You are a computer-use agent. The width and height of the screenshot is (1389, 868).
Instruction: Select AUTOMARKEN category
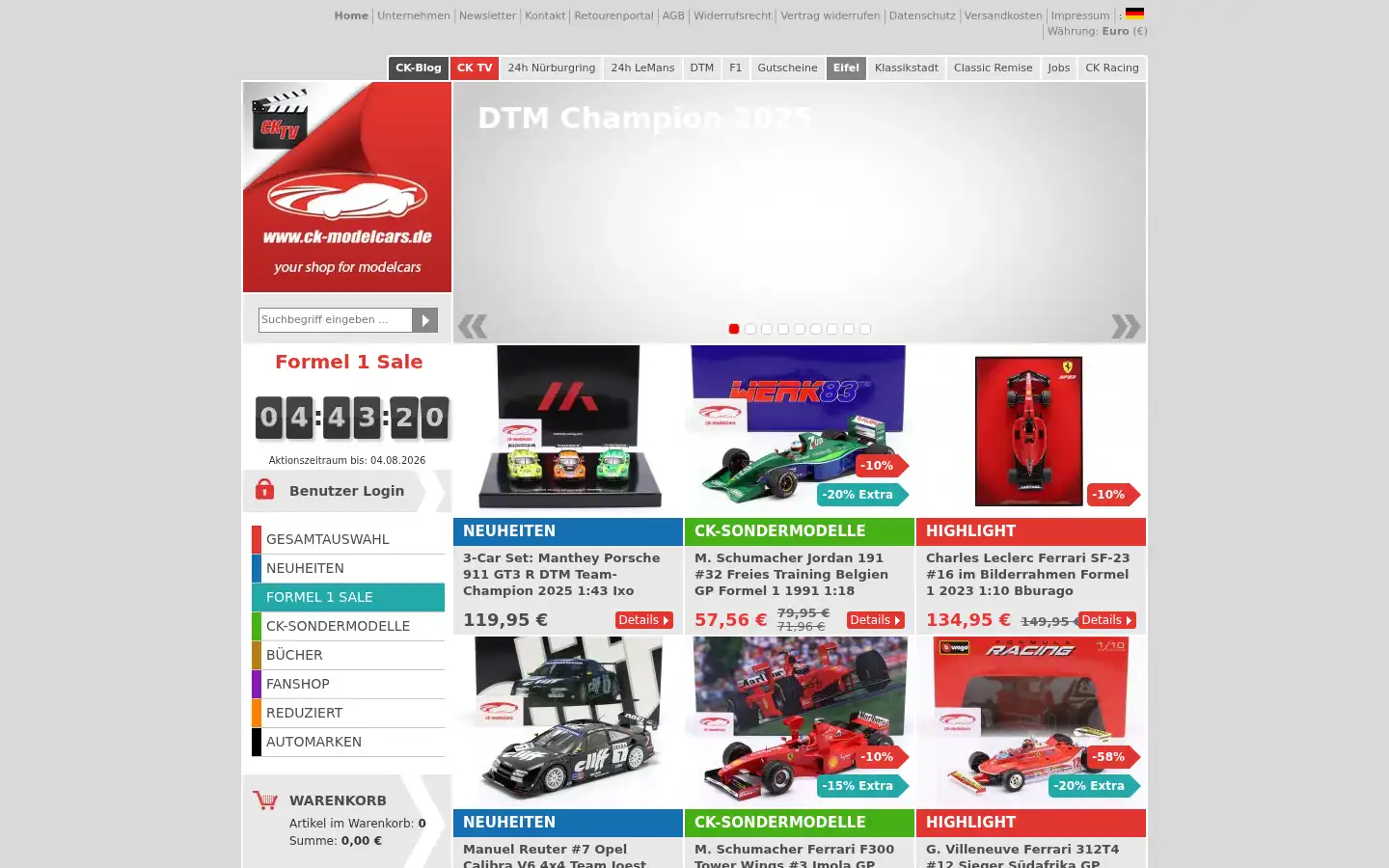click(348, 742)
